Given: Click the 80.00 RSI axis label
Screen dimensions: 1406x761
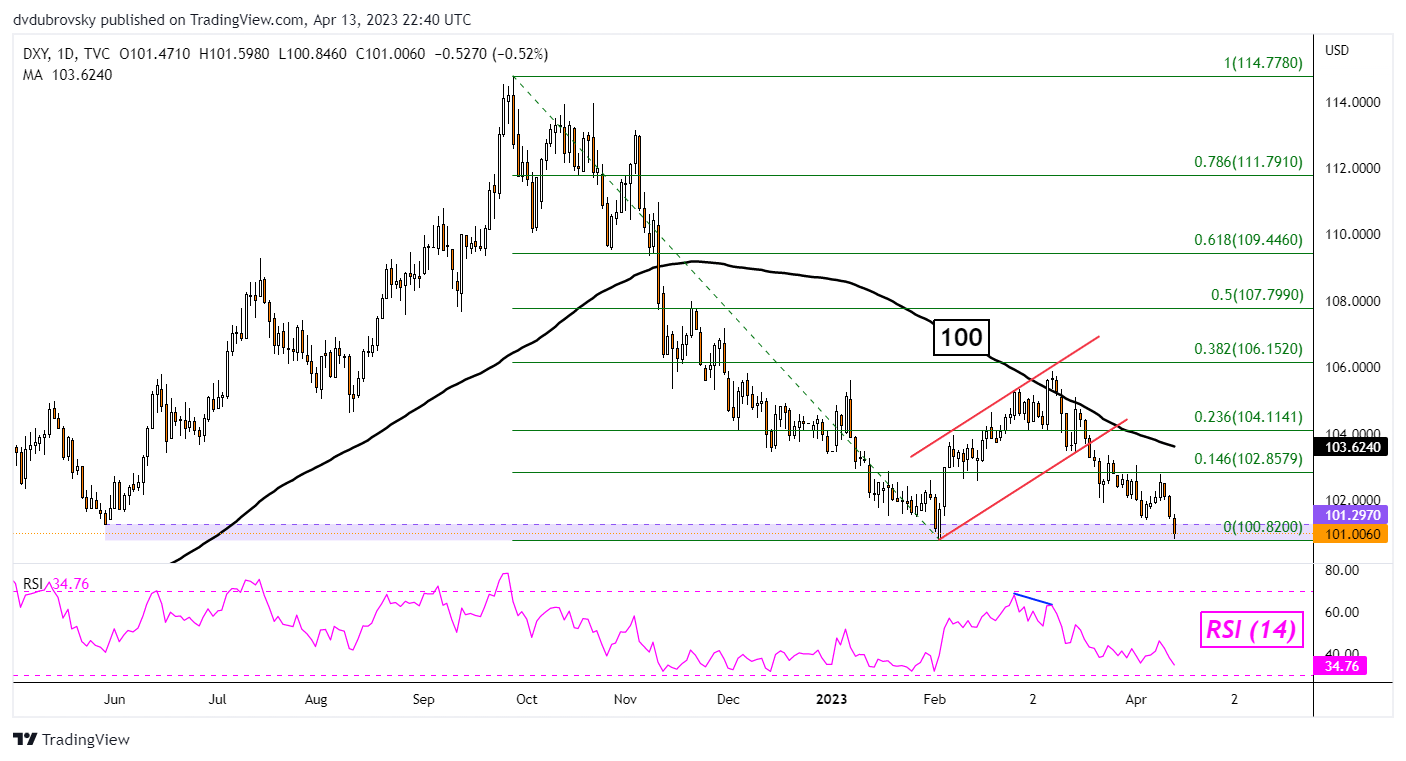Looking at the screenshot, I should (1342, 570).
